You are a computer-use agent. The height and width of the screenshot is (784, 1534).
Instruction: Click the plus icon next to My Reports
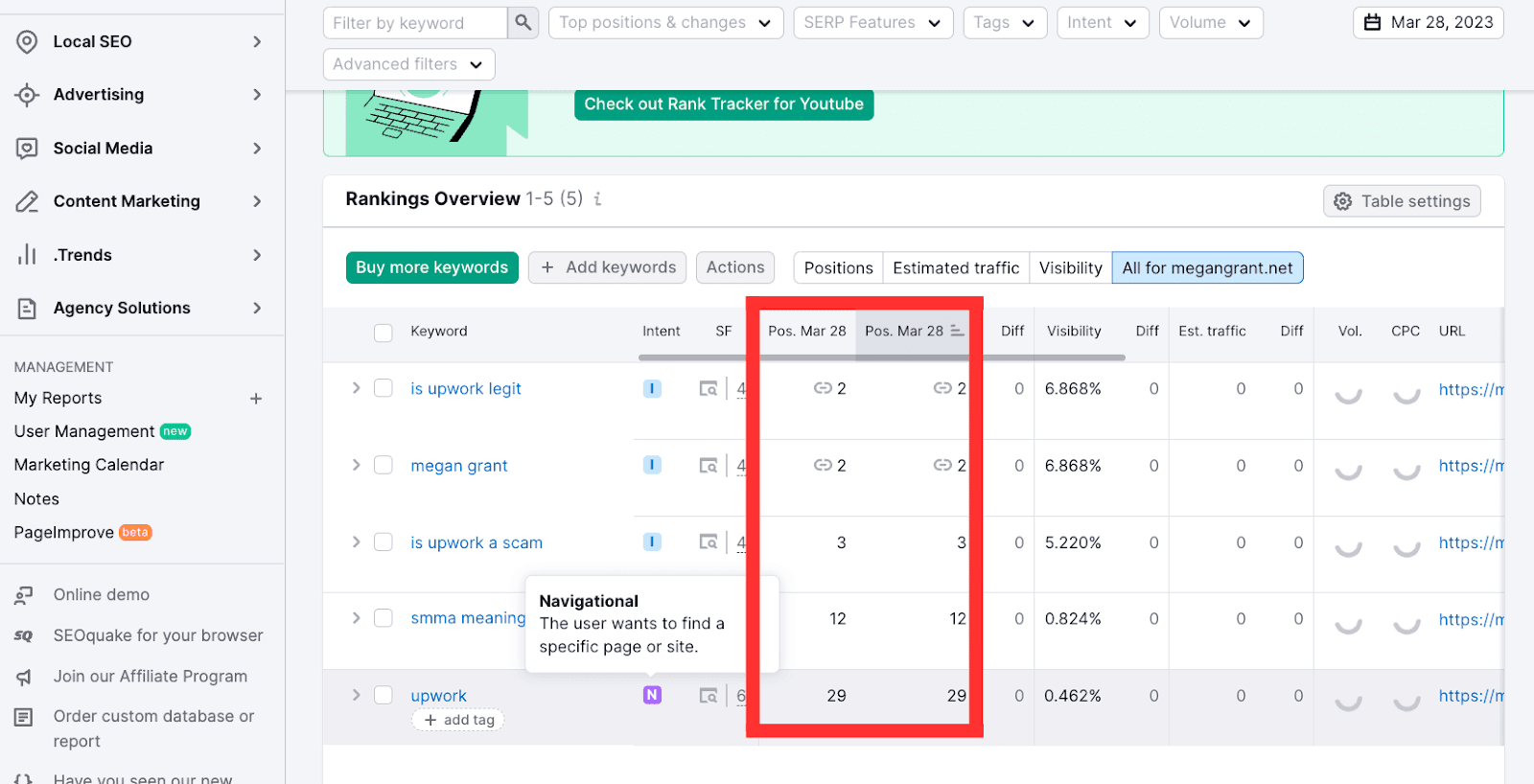click(256, 399)
